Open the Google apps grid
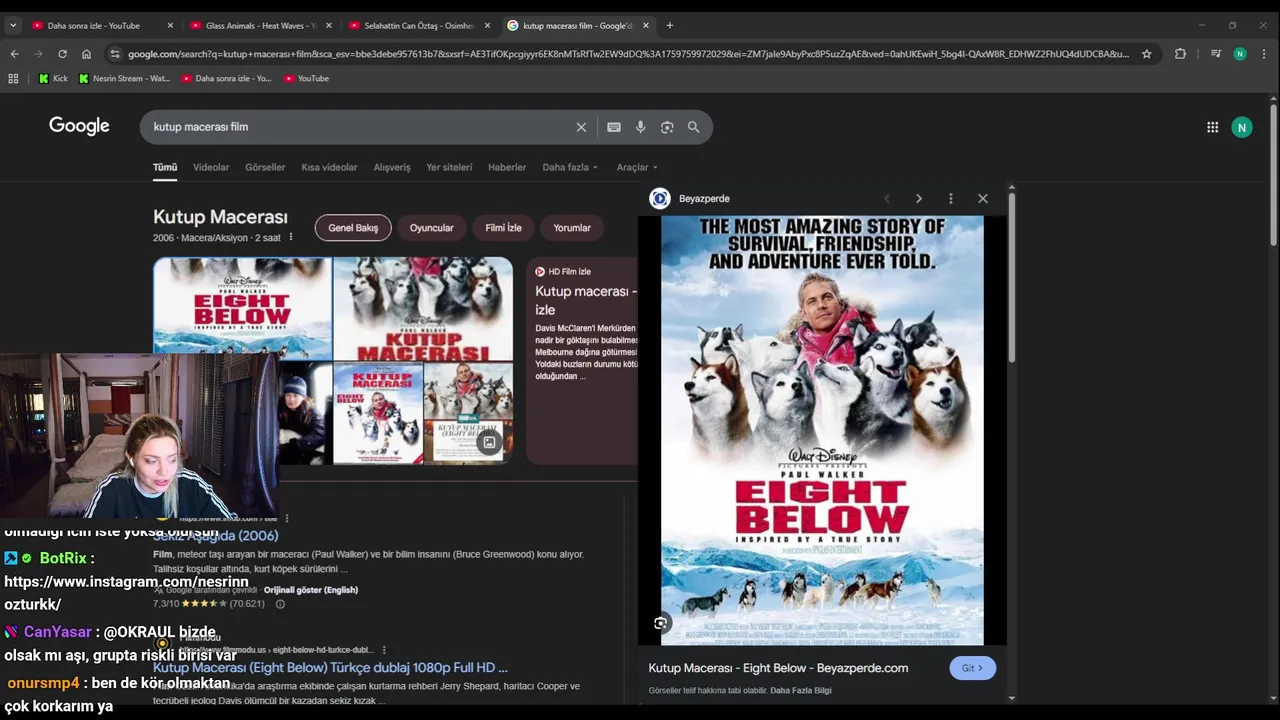Screen dimensions: 1280x720 [x=1212, y=127]
